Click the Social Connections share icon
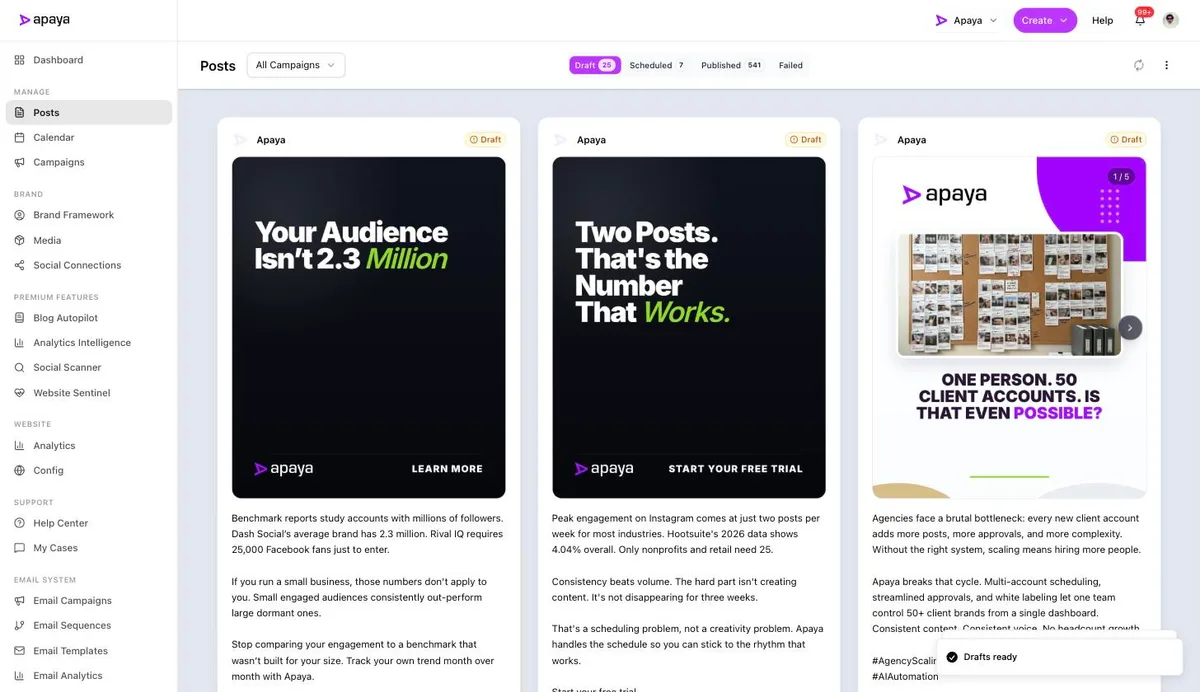This screenshot has height=692, width=1200. (x=19, y=265)
